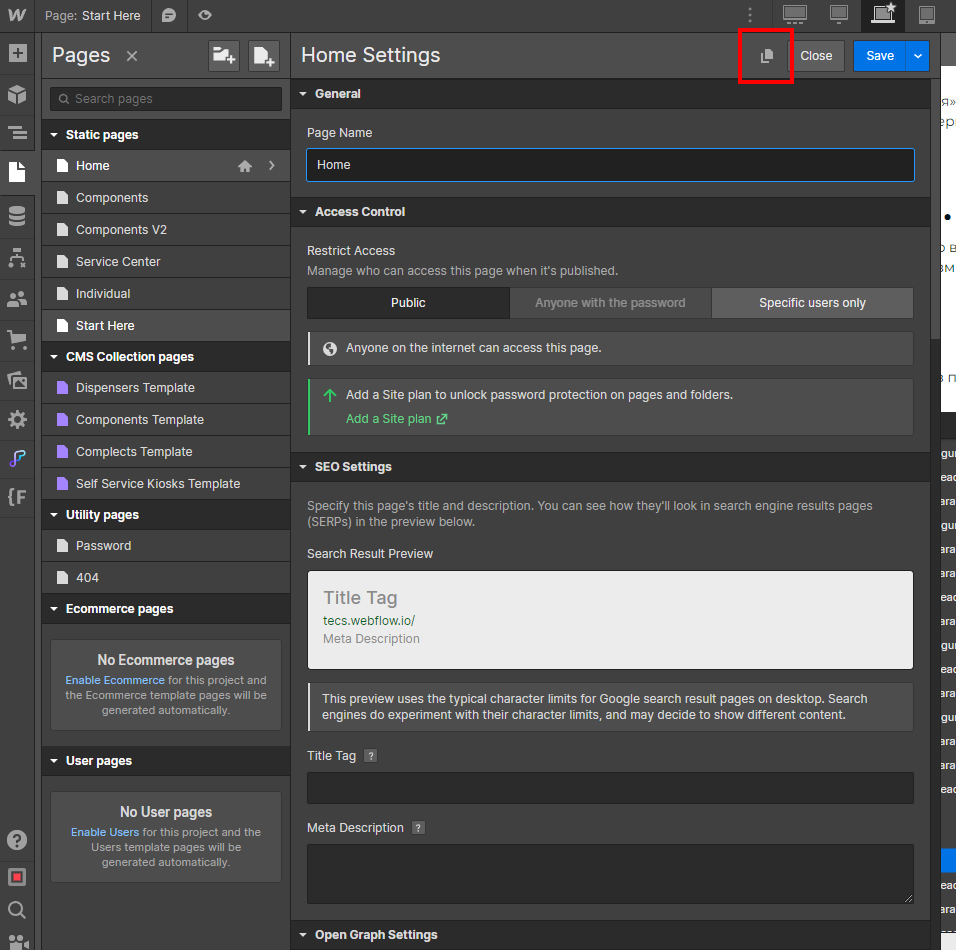Click into the Title Tag input

tap(610, 788)
